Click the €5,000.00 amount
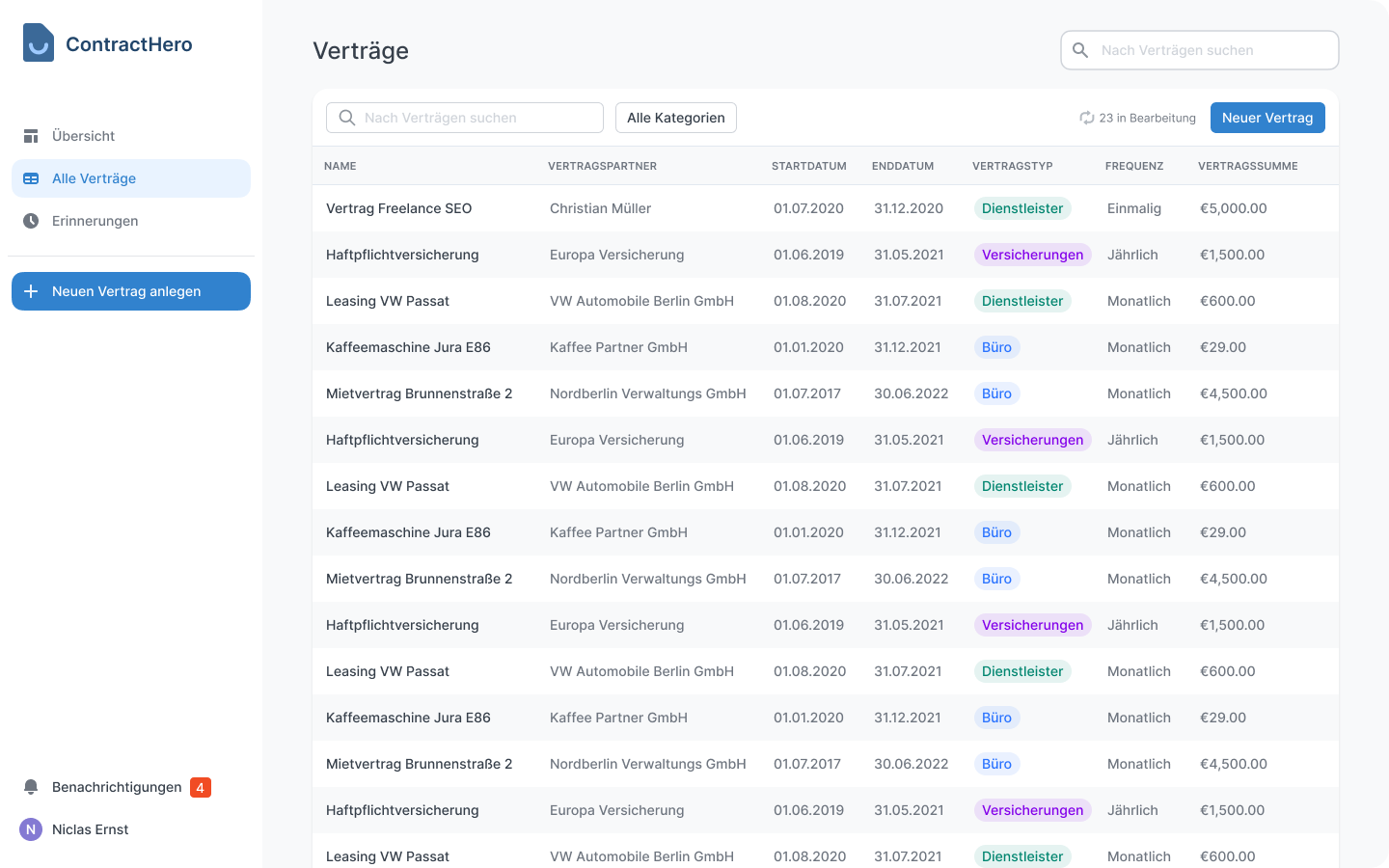Screen dimensions: 1389x868 point(1234,208)
